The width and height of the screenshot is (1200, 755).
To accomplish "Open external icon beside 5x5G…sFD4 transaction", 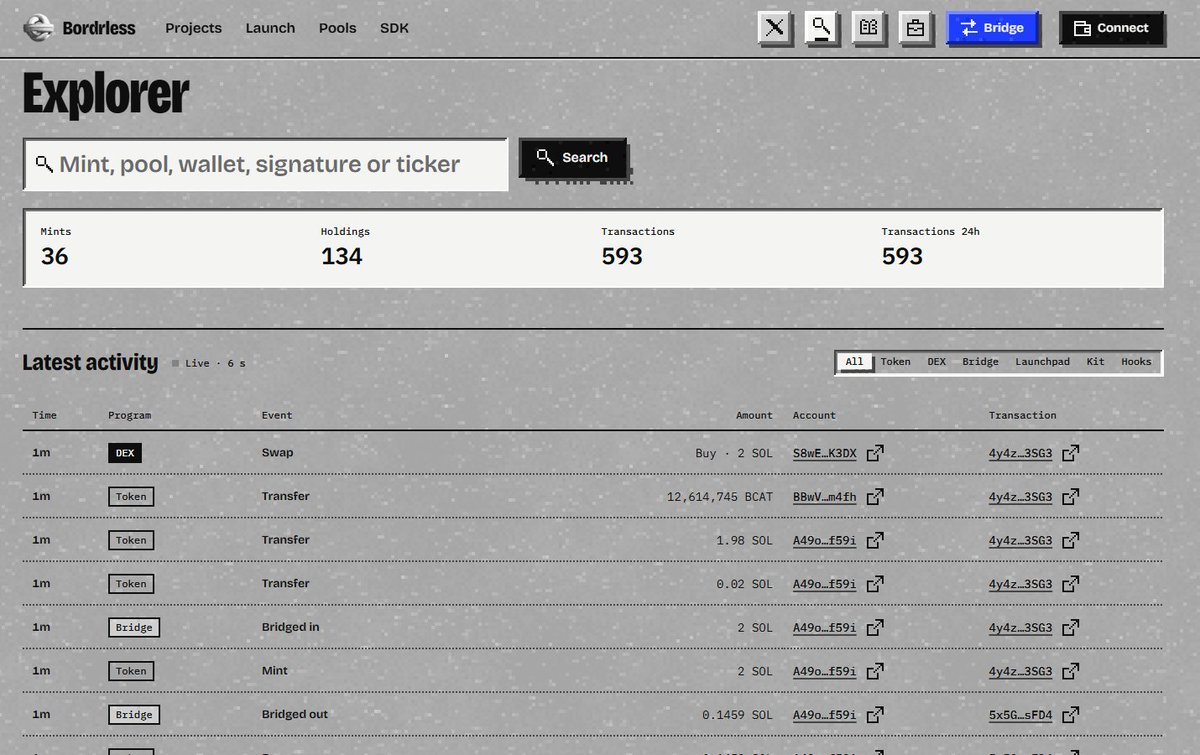I will (x=1070, y=715).
